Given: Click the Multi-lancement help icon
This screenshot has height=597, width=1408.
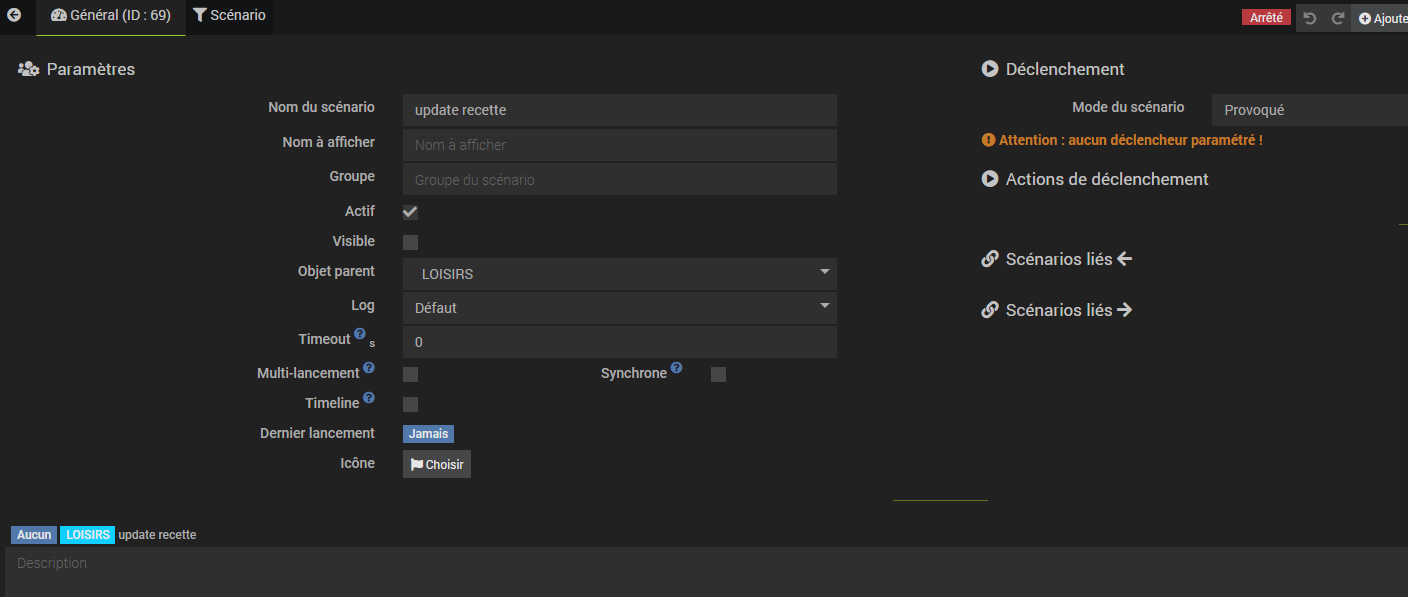Looking at the screenshot, I should (x=369, y=368).
